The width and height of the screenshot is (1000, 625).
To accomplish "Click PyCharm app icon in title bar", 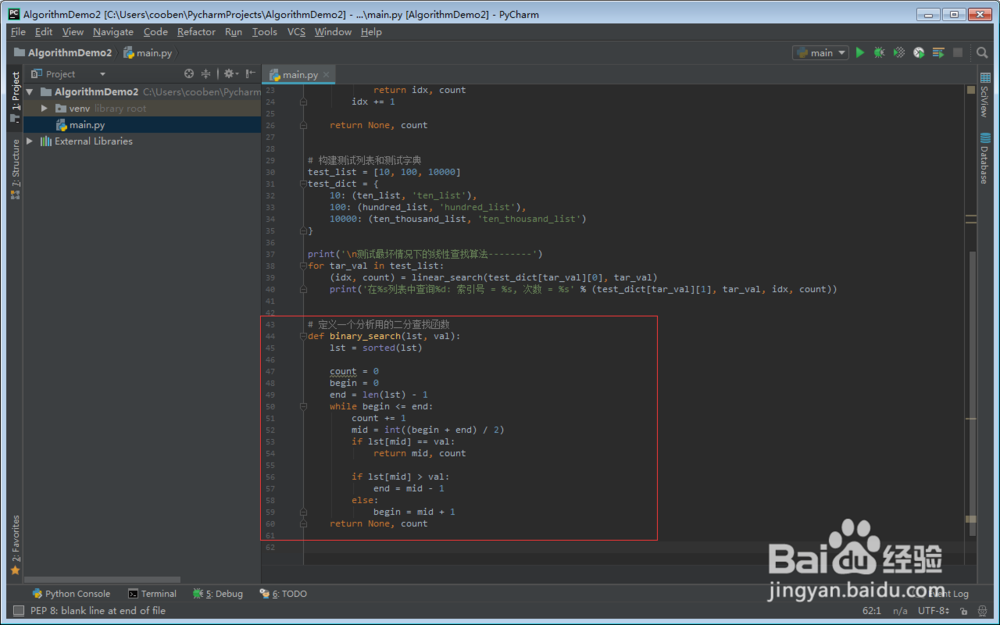I will (x=13, y=14).
